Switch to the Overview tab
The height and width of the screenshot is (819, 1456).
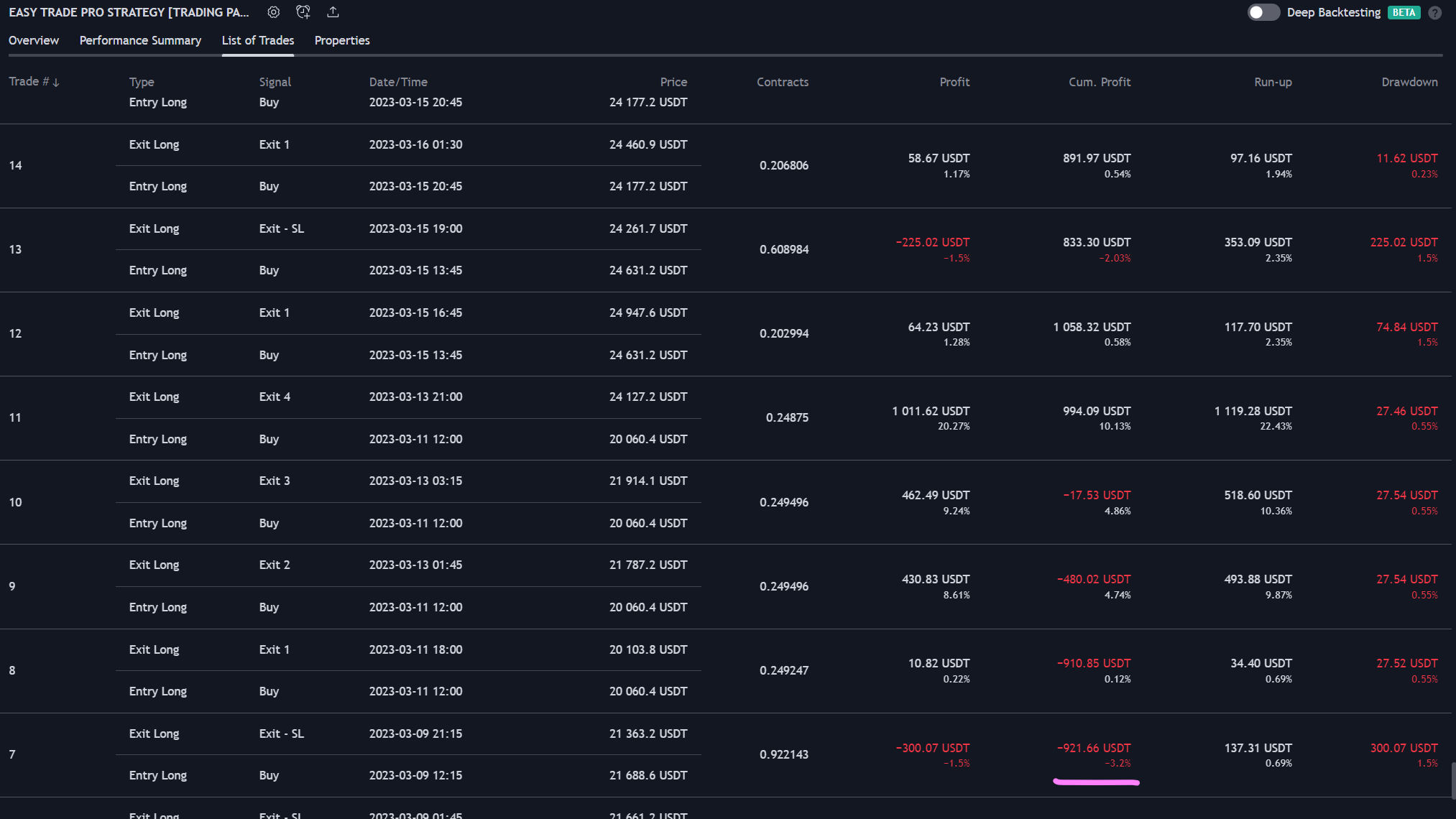point(34,40)
